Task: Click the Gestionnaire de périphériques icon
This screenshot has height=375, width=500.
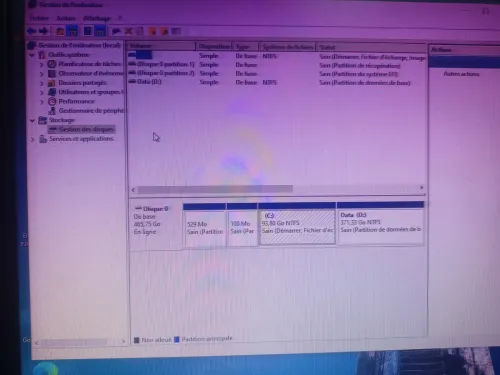Action: pos(52,111)
